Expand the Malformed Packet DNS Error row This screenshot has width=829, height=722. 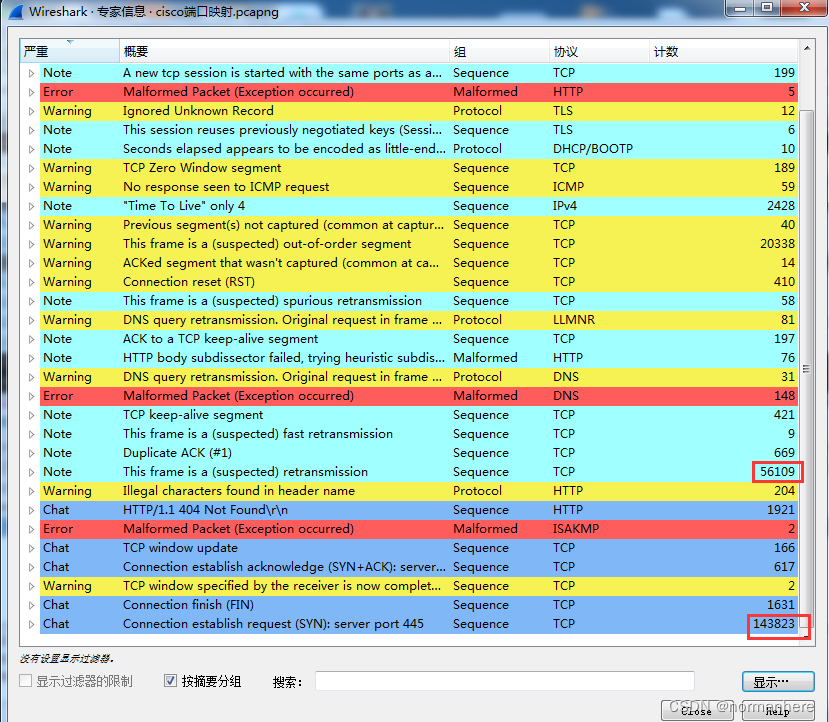(31, 396)
